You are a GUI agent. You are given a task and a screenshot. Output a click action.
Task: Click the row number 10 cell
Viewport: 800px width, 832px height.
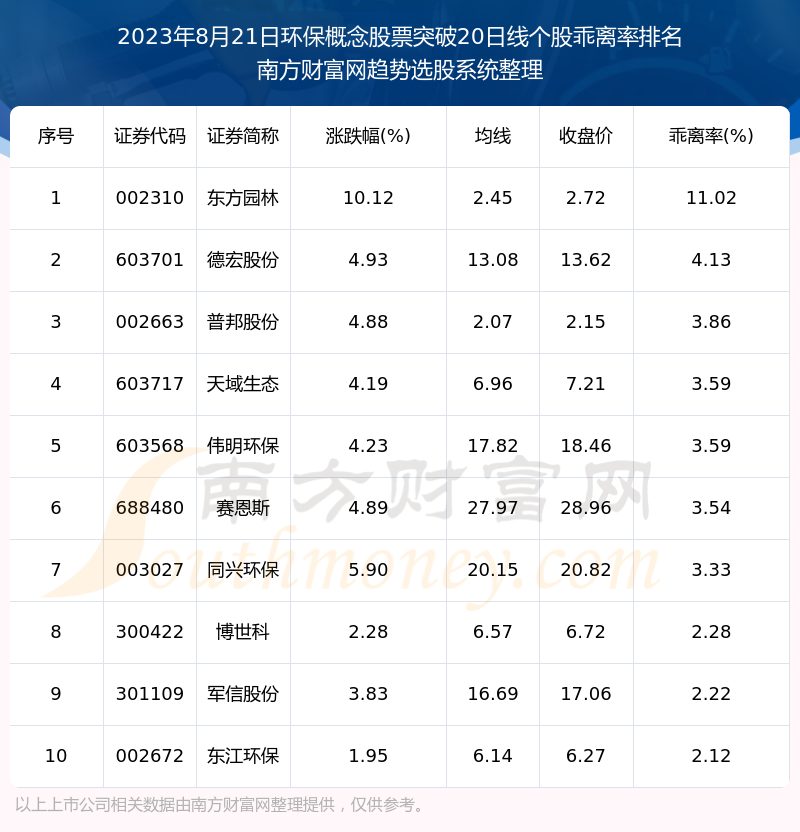[x=56, y=757]
